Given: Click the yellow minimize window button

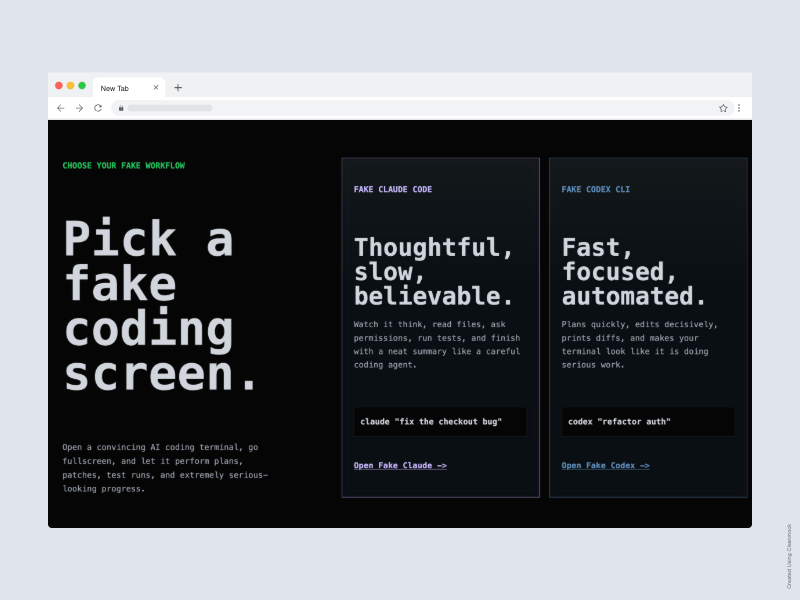Looking at the screenshot, I should pyautogui.click(x=70, y=86).
